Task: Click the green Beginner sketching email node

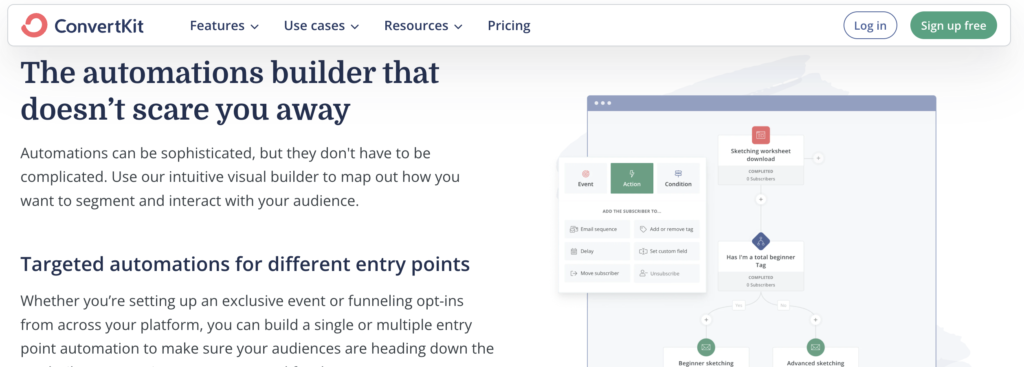Action: pyautogui.click(x=705, y=347)
